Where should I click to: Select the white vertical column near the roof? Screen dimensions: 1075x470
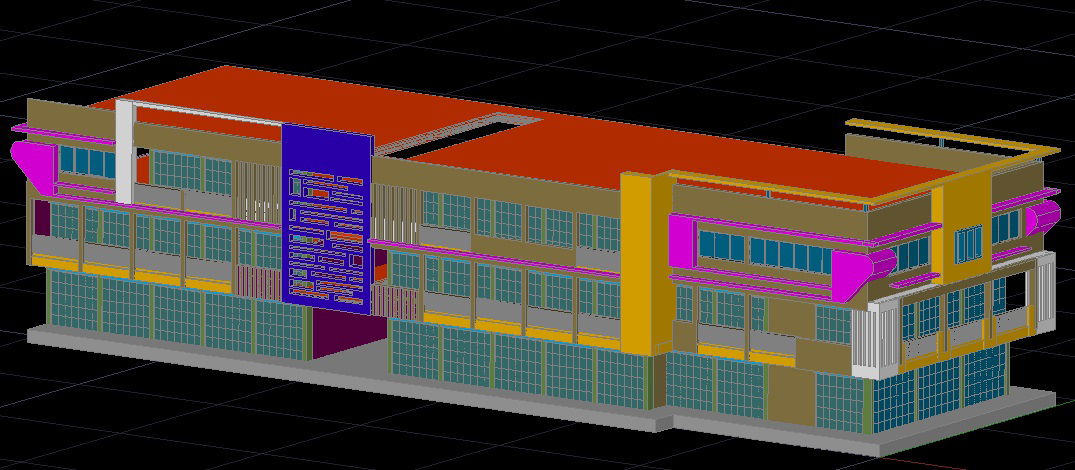tap(124, 151)
